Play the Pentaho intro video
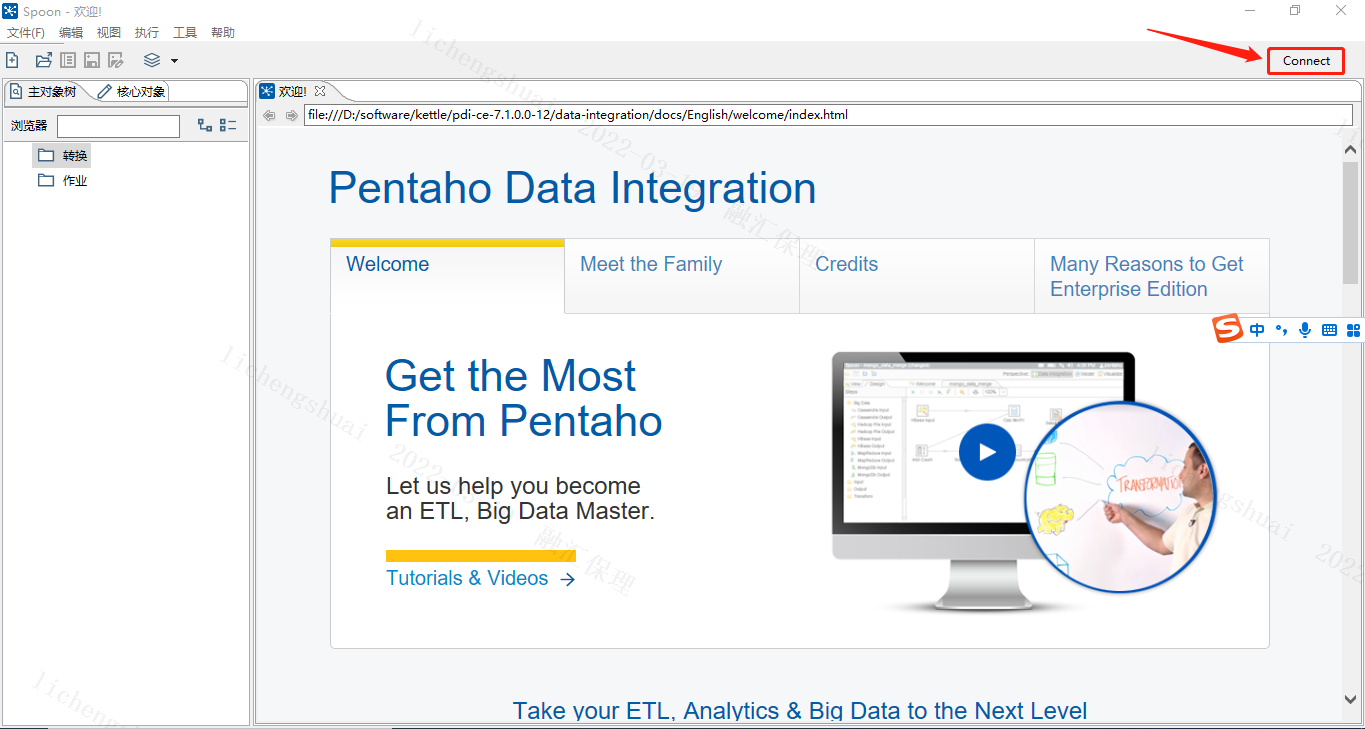 pyautogui.click(x=987, y=452)
